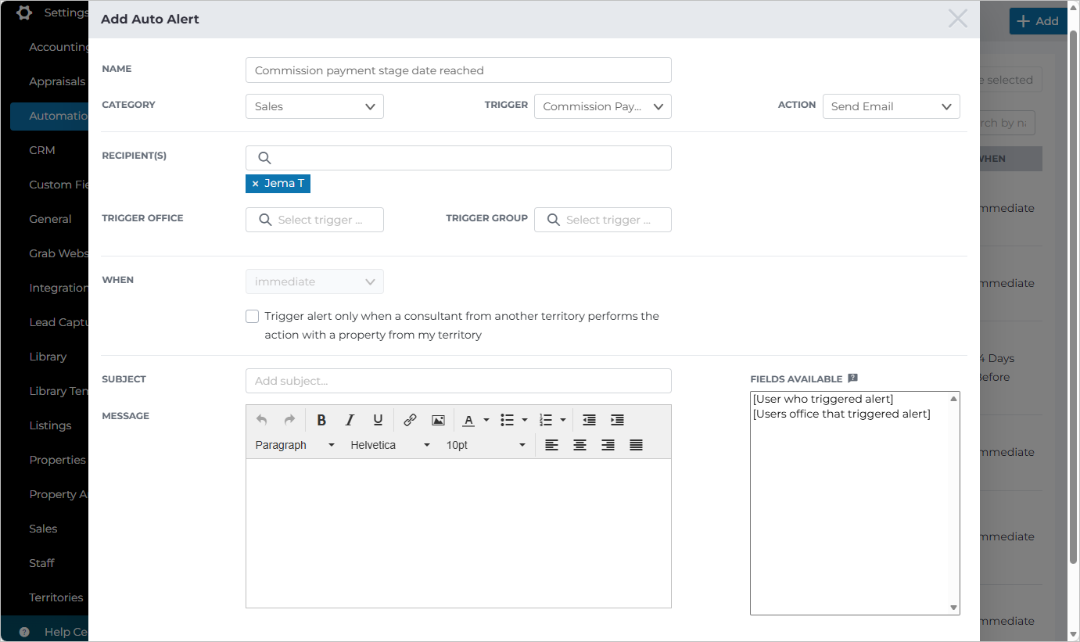Viewport: 1080px width, 642px height.
Task: Click the Add button behind dialog
Action: [1037, 21]
